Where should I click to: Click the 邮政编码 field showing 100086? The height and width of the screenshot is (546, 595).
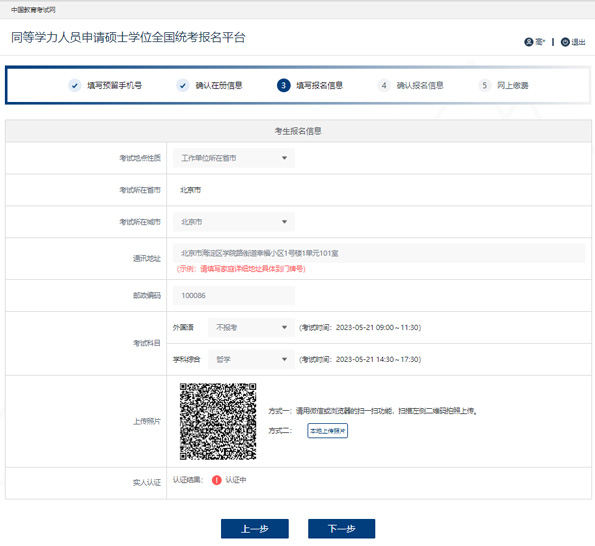234,295
